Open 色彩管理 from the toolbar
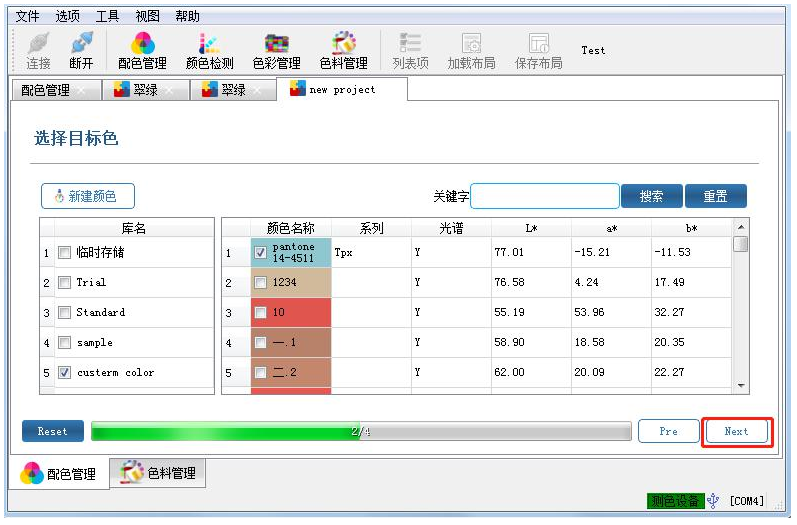 click(x=276, y=49)
